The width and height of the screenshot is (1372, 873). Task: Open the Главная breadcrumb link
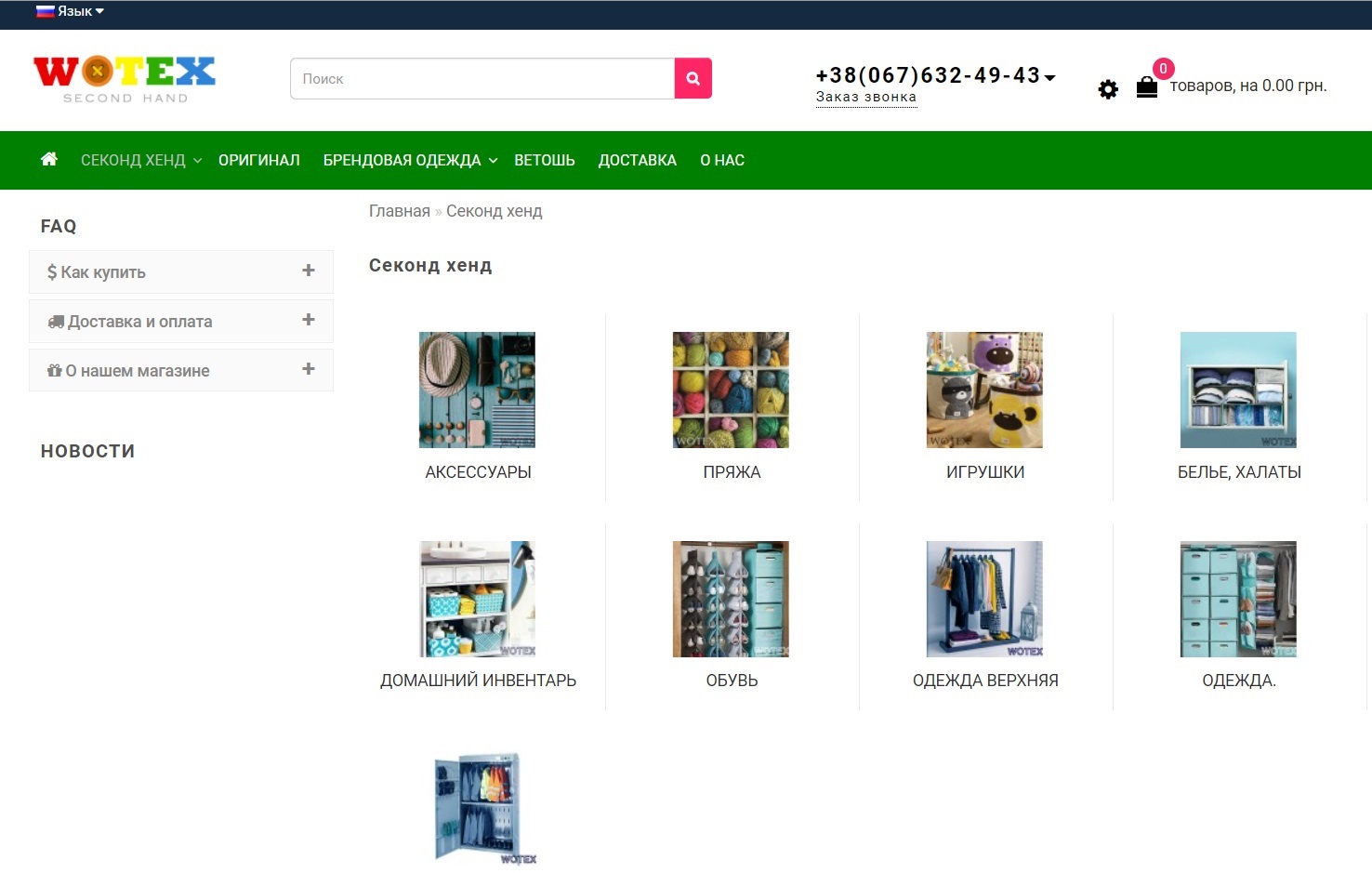click(399, 210)
